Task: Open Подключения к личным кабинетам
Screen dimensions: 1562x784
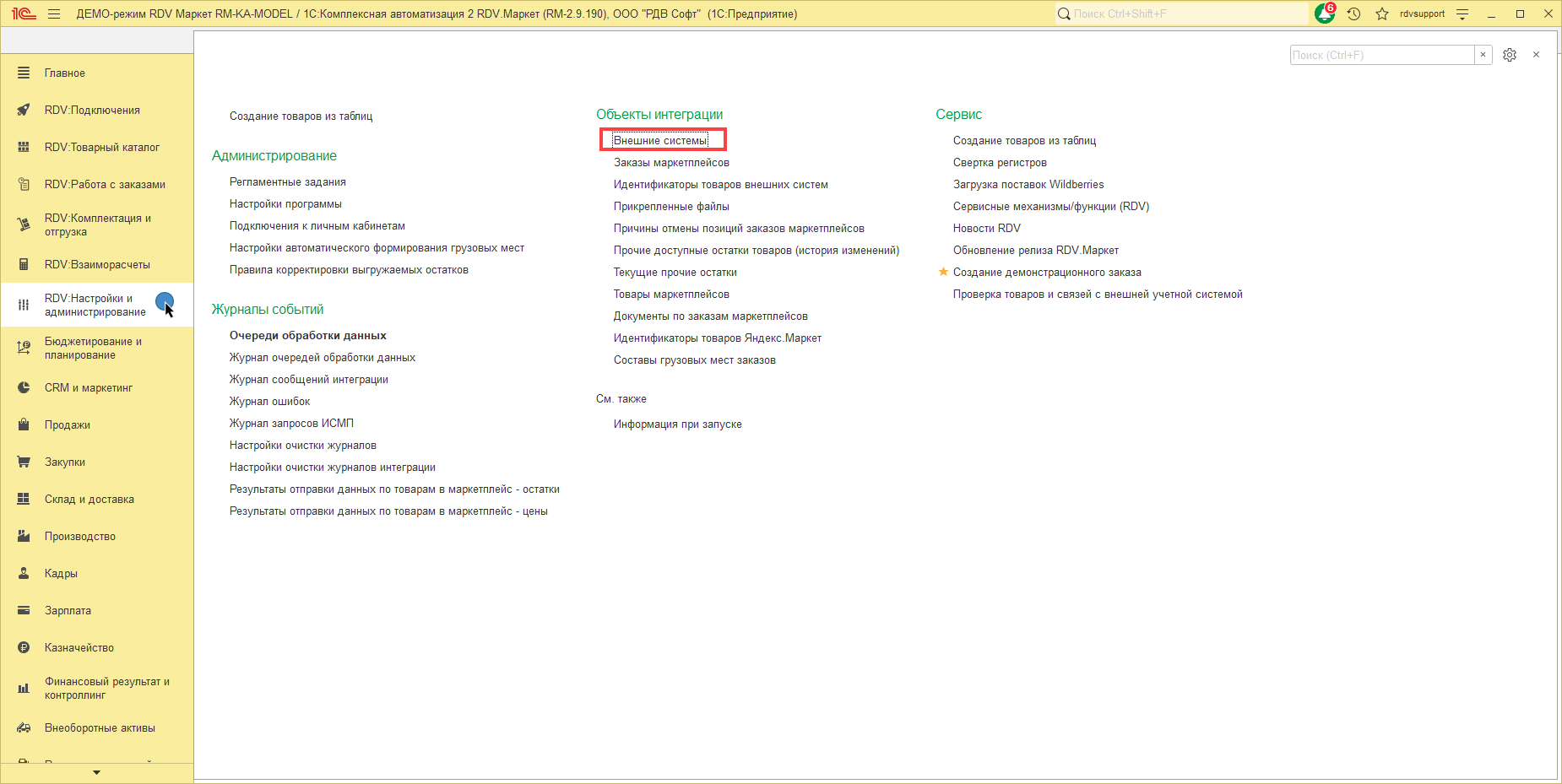Action: pyautogui.click(x=317, y=225)
